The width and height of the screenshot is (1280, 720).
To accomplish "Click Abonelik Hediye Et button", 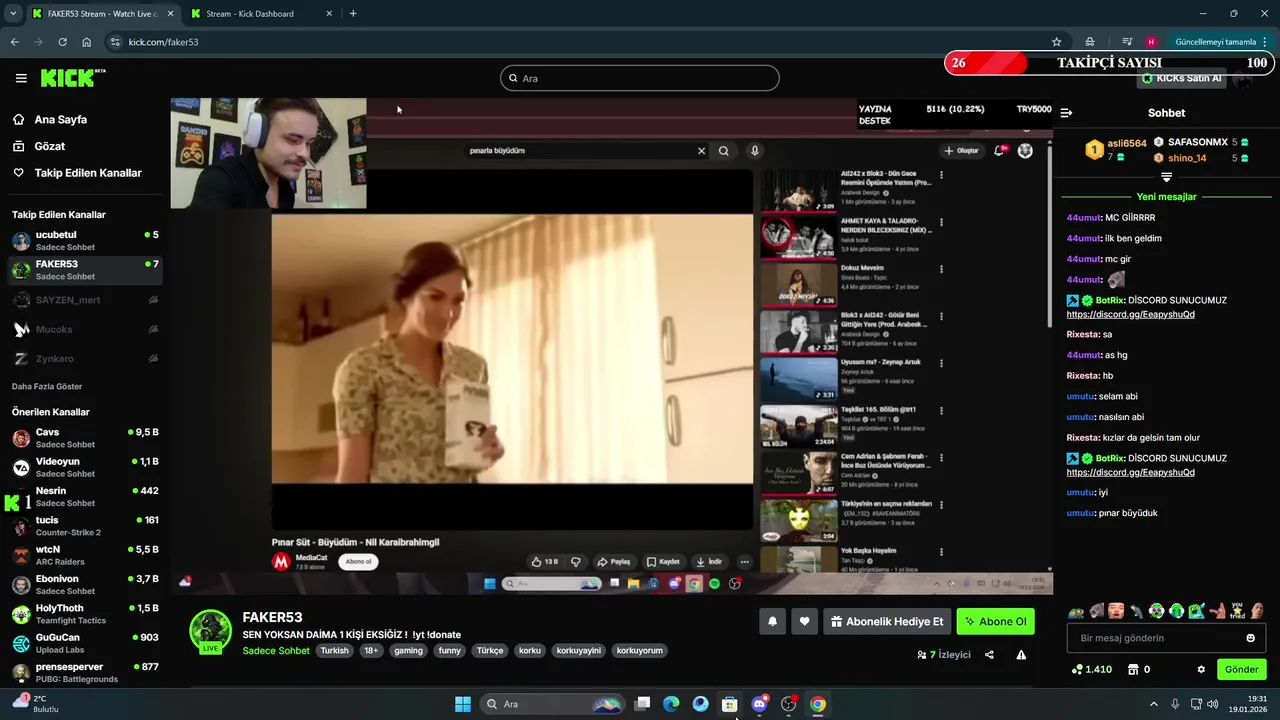I will click(x=886, y=621).
